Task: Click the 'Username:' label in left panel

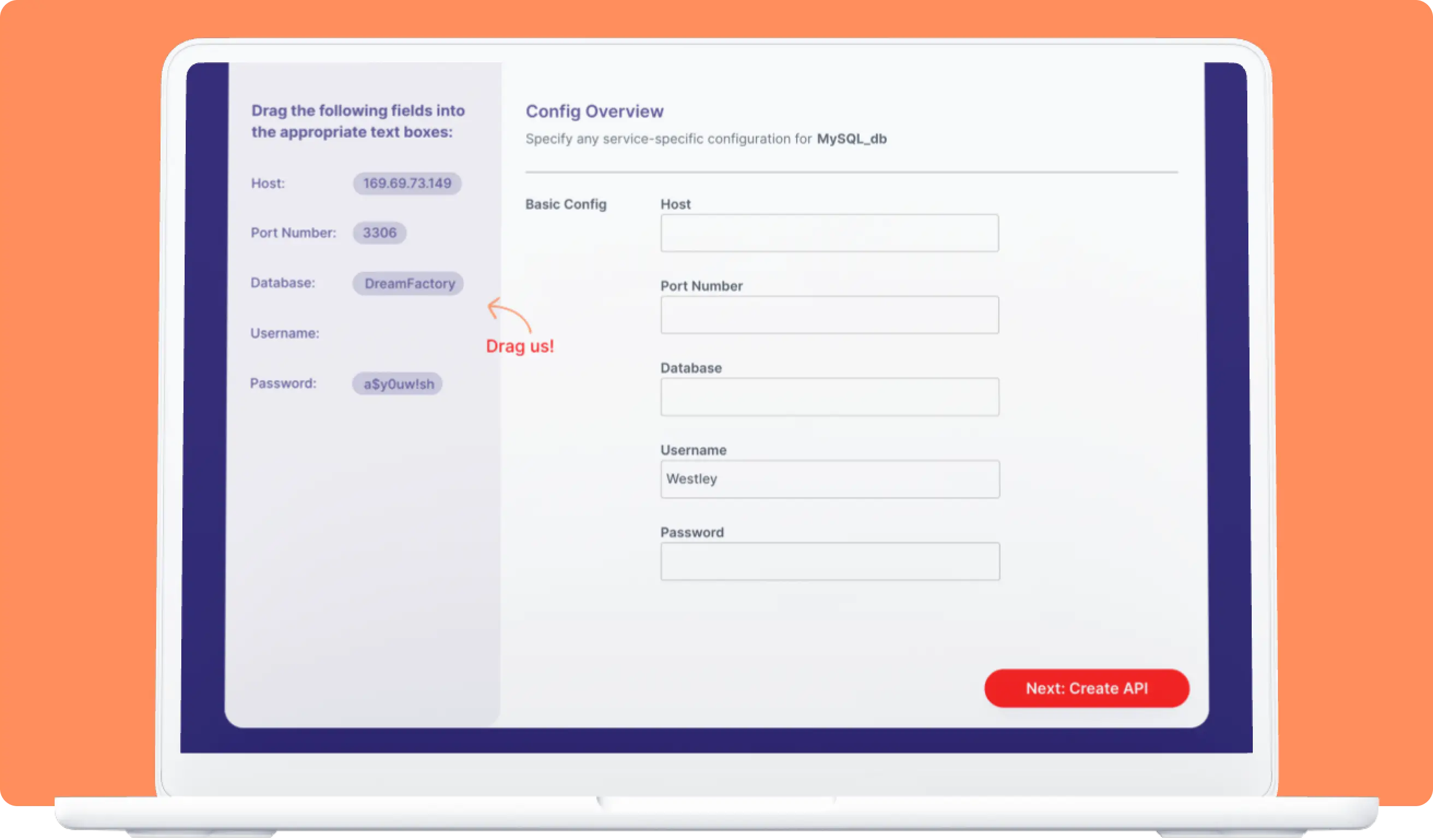Action: coord(285,333)
